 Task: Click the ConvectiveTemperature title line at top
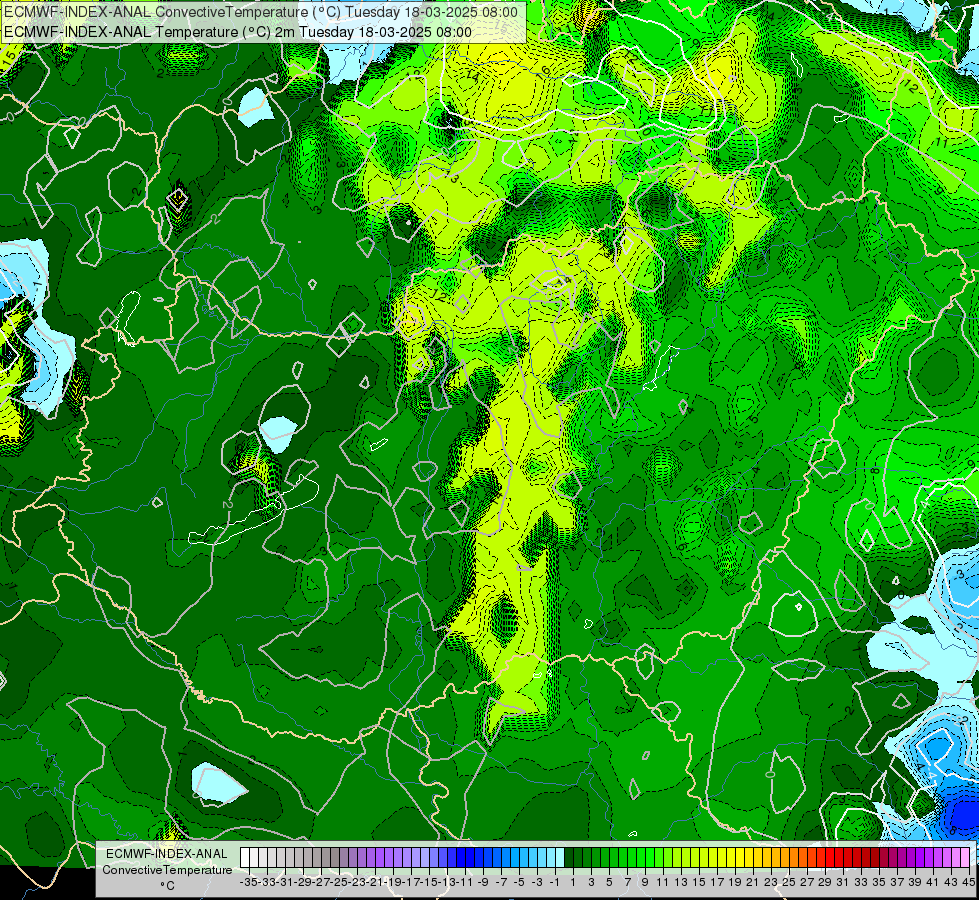(260, 12)
